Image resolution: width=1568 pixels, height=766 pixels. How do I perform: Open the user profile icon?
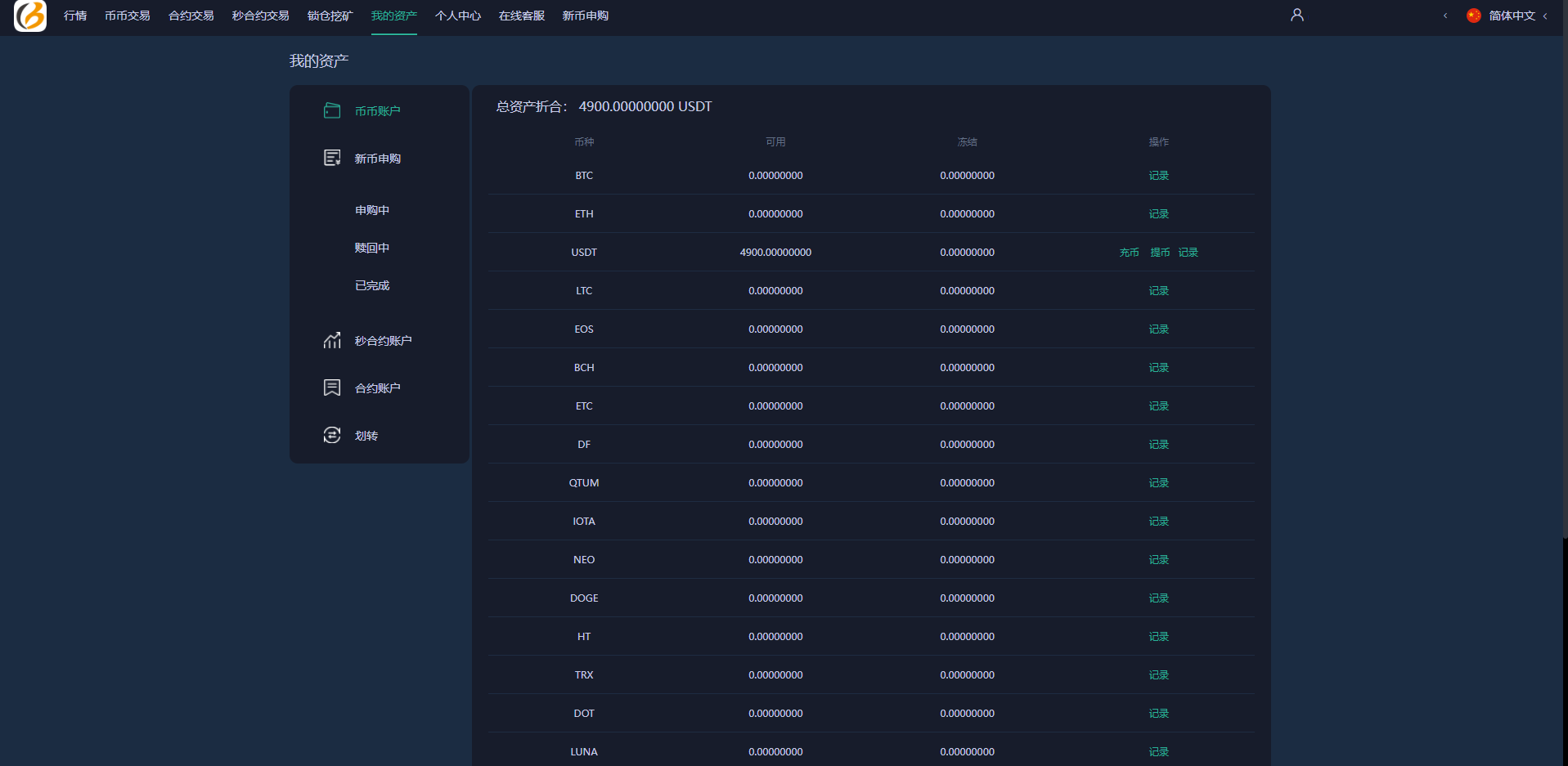[x=1296, y=16]
